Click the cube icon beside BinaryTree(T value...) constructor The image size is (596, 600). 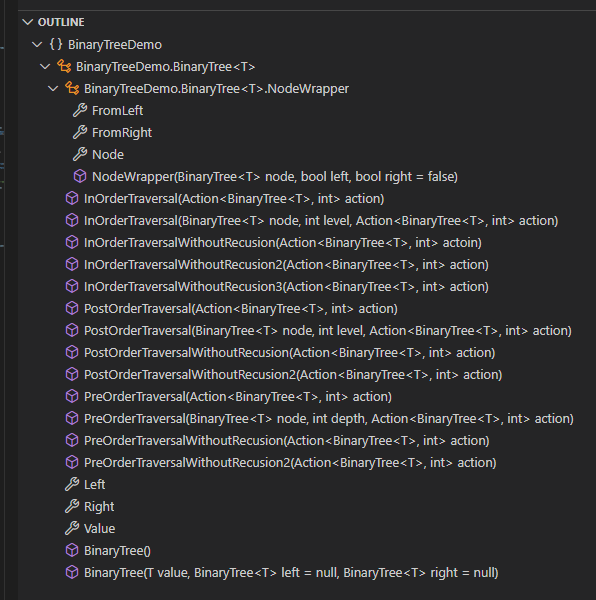[x=72, y=572]
